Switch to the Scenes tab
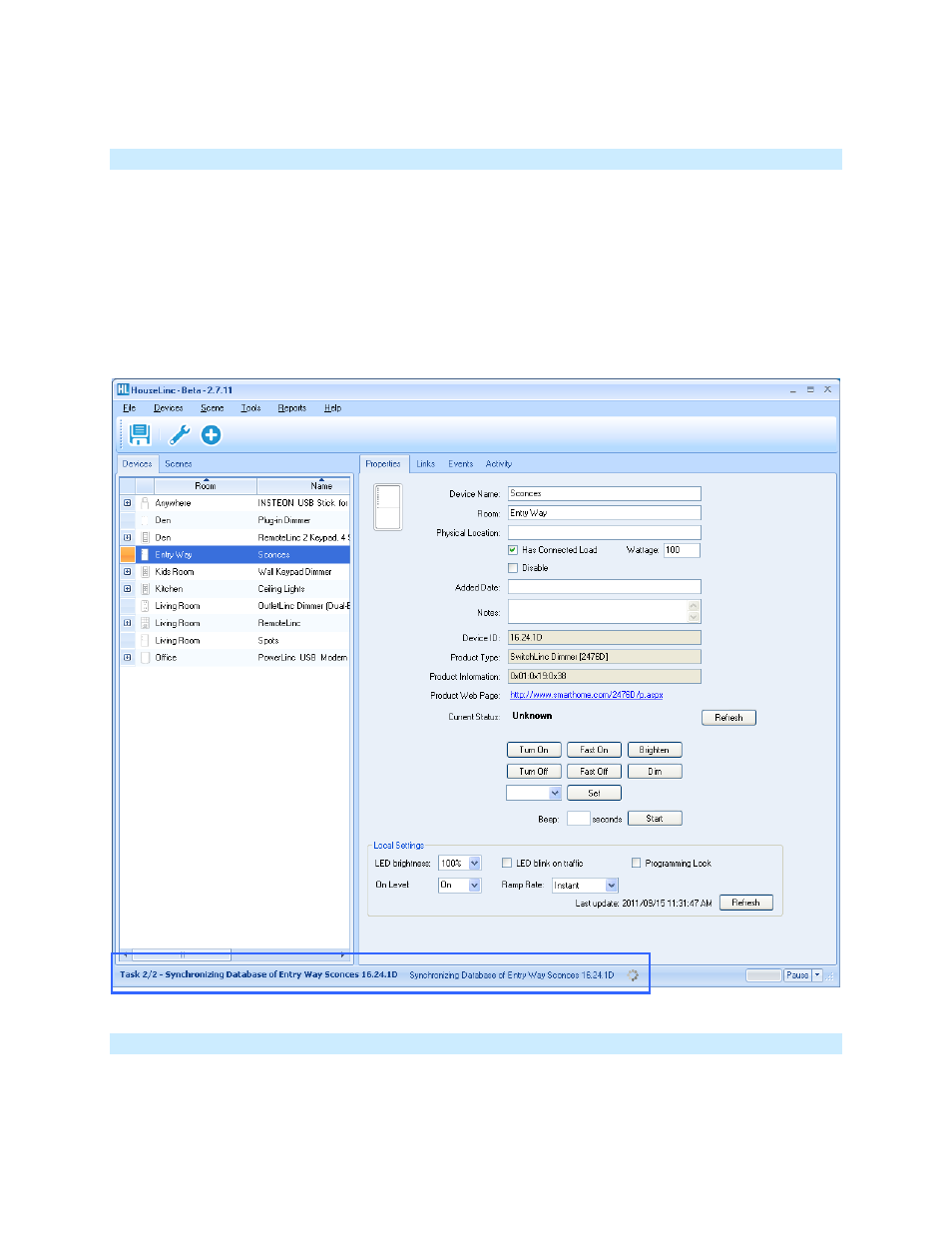This screenshot has width=952, height=1233. click(178, 463)
